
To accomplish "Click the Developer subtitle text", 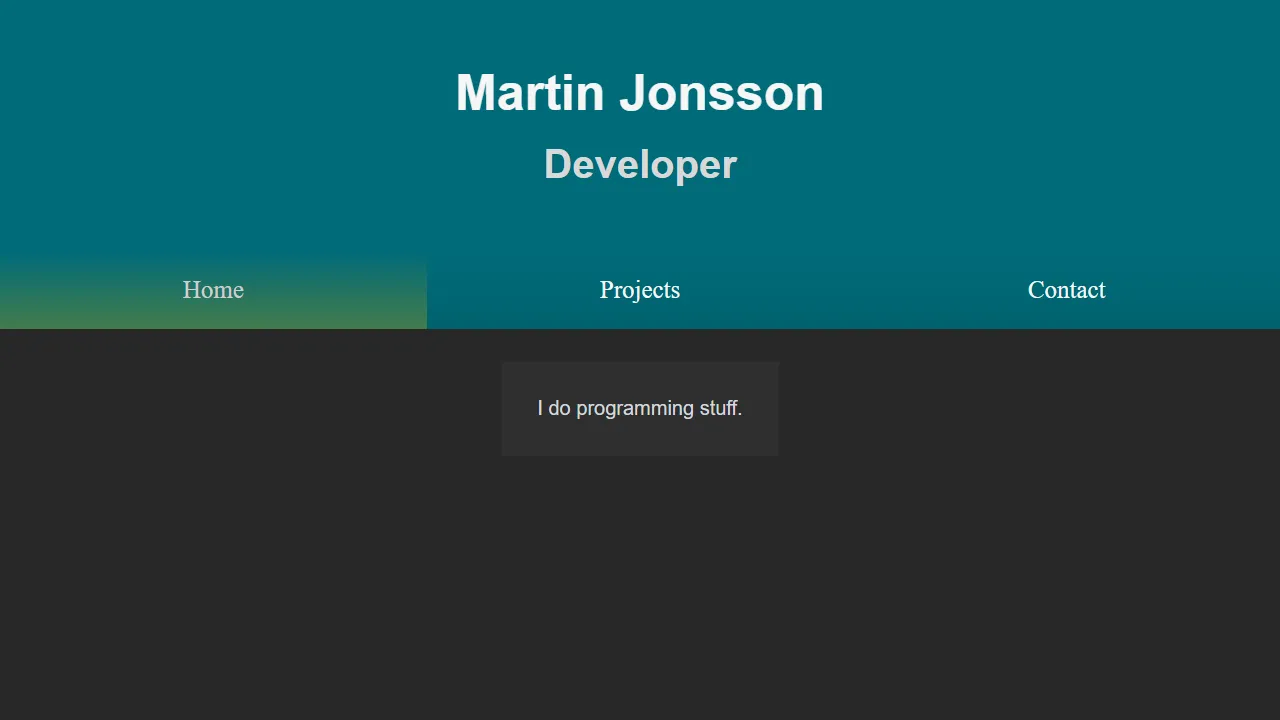I will pos(640,164).
